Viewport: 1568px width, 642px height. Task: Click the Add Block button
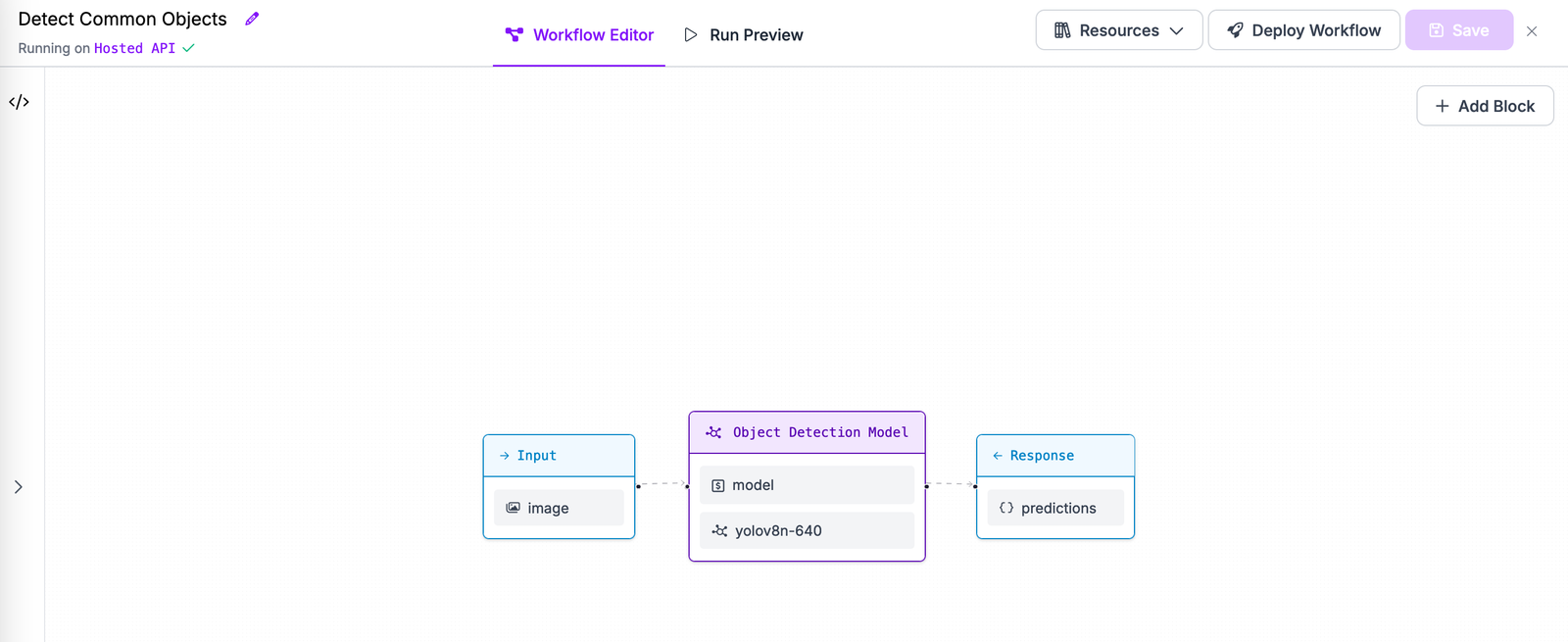(1484, 105)
